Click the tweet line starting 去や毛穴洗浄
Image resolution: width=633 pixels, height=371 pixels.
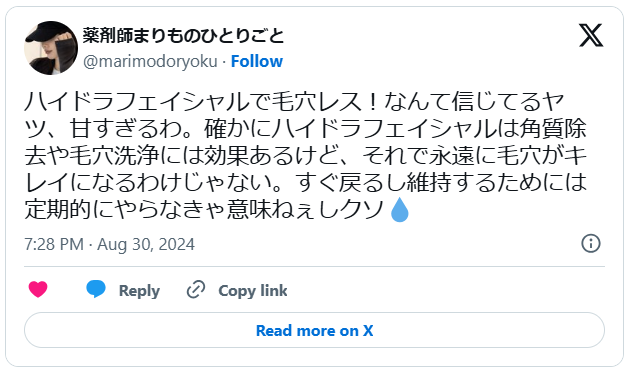click(306, 155)
